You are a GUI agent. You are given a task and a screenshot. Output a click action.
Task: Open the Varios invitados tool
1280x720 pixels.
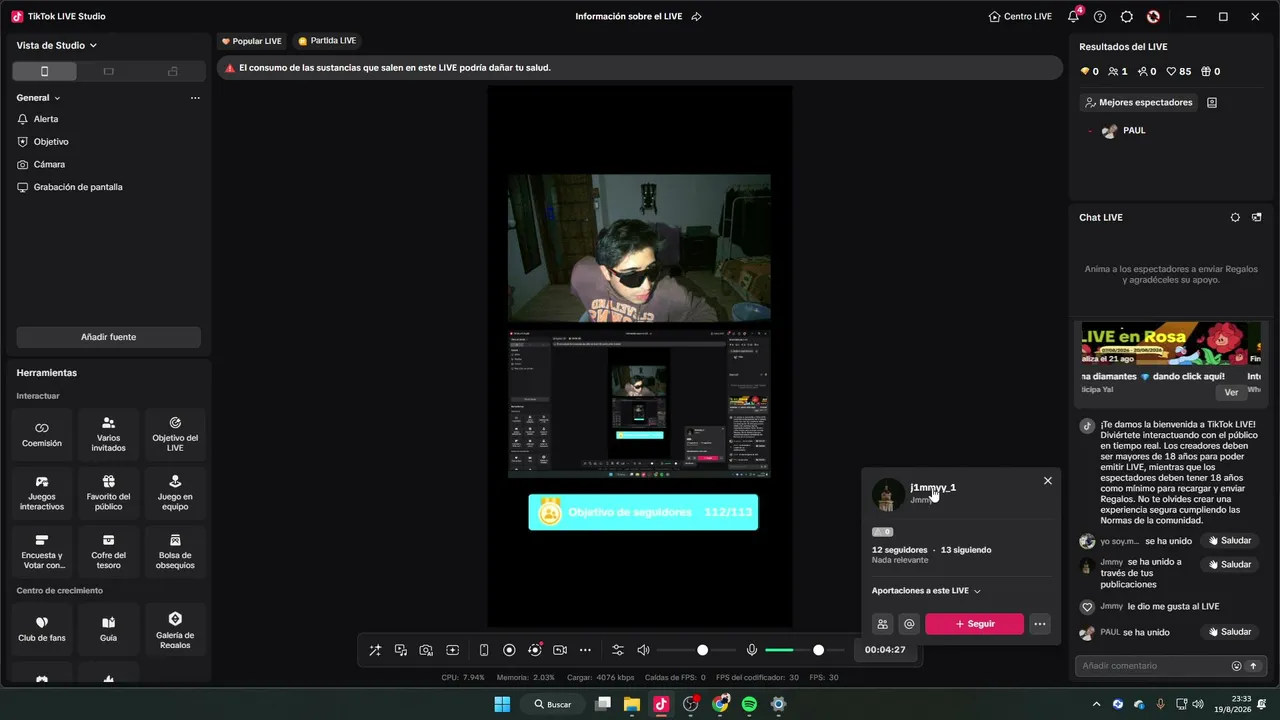(109, 434)
